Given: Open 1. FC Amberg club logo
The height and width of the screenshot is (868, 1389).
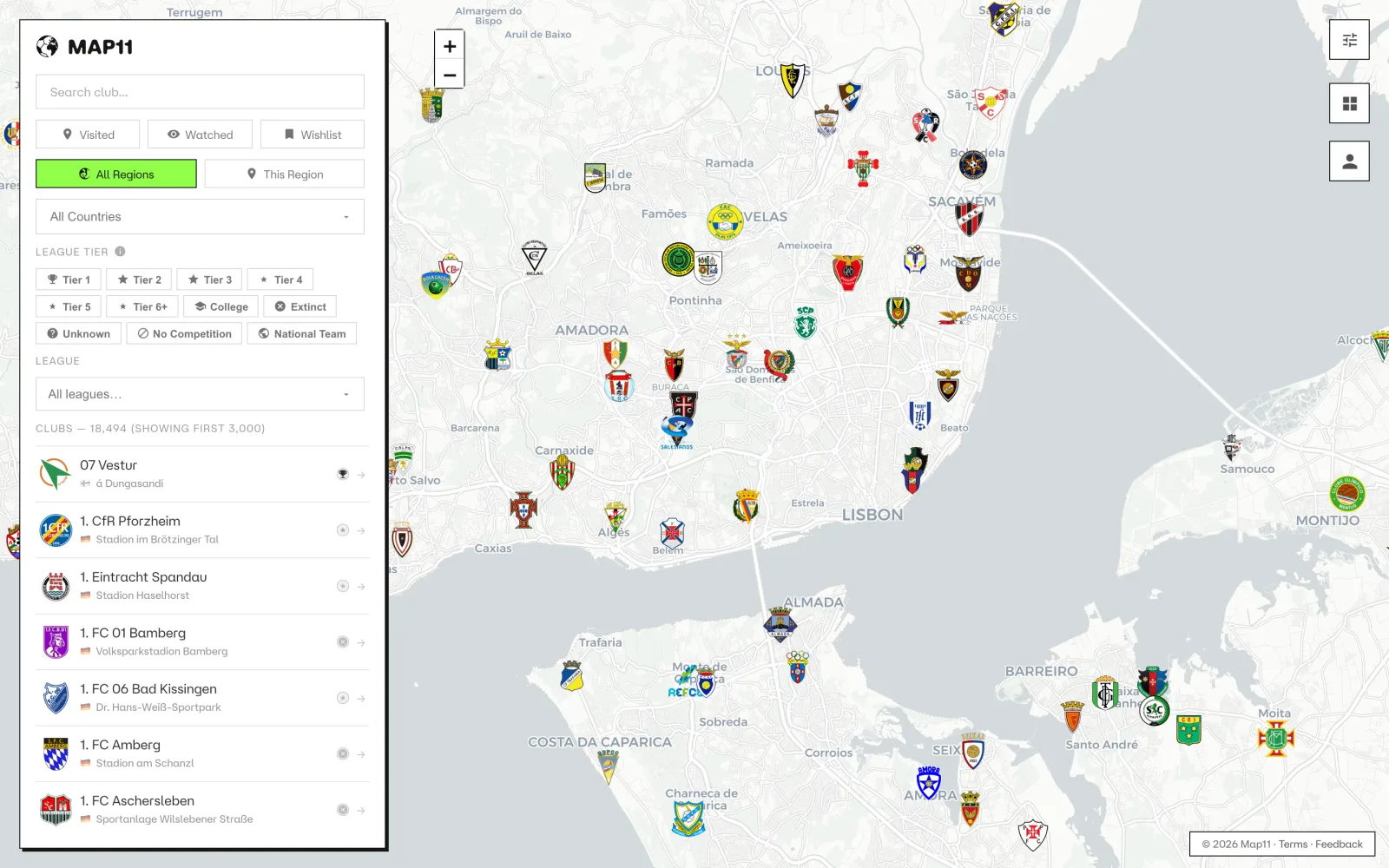Looking at the screenshot, I should pyautogui.click(x=56, y=753).
